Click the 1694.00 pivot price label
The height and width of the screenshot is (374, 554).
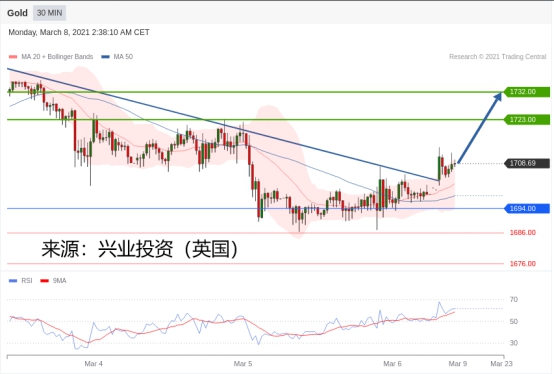tap(526, 208)
